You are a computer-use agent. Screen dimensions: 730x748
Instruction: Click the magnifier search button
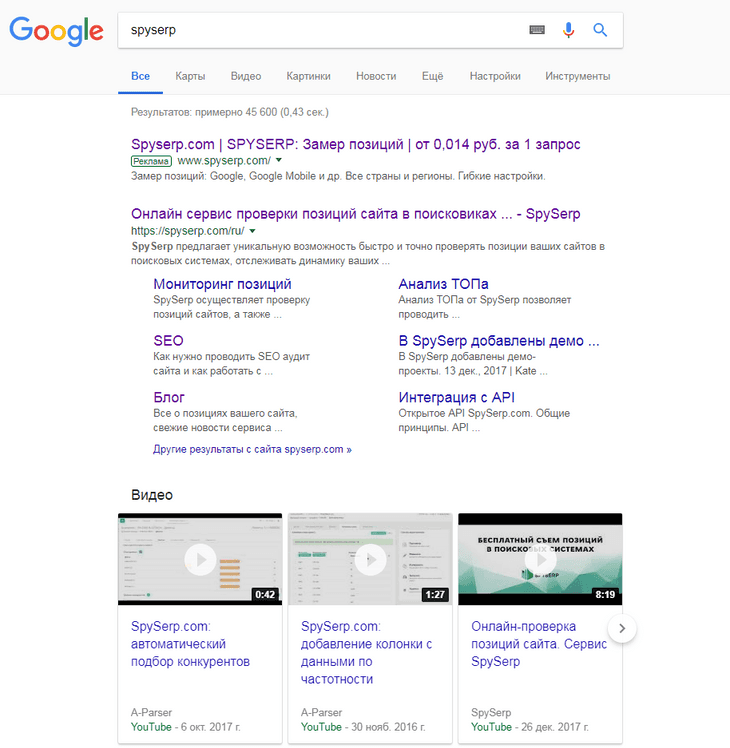tap(600, 30)
